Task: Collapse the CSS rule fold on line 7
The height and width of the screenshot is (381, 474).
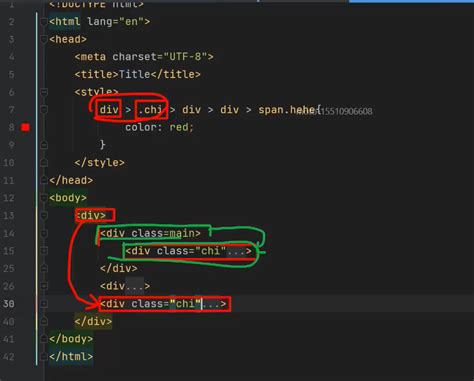Action: point(44,109)
